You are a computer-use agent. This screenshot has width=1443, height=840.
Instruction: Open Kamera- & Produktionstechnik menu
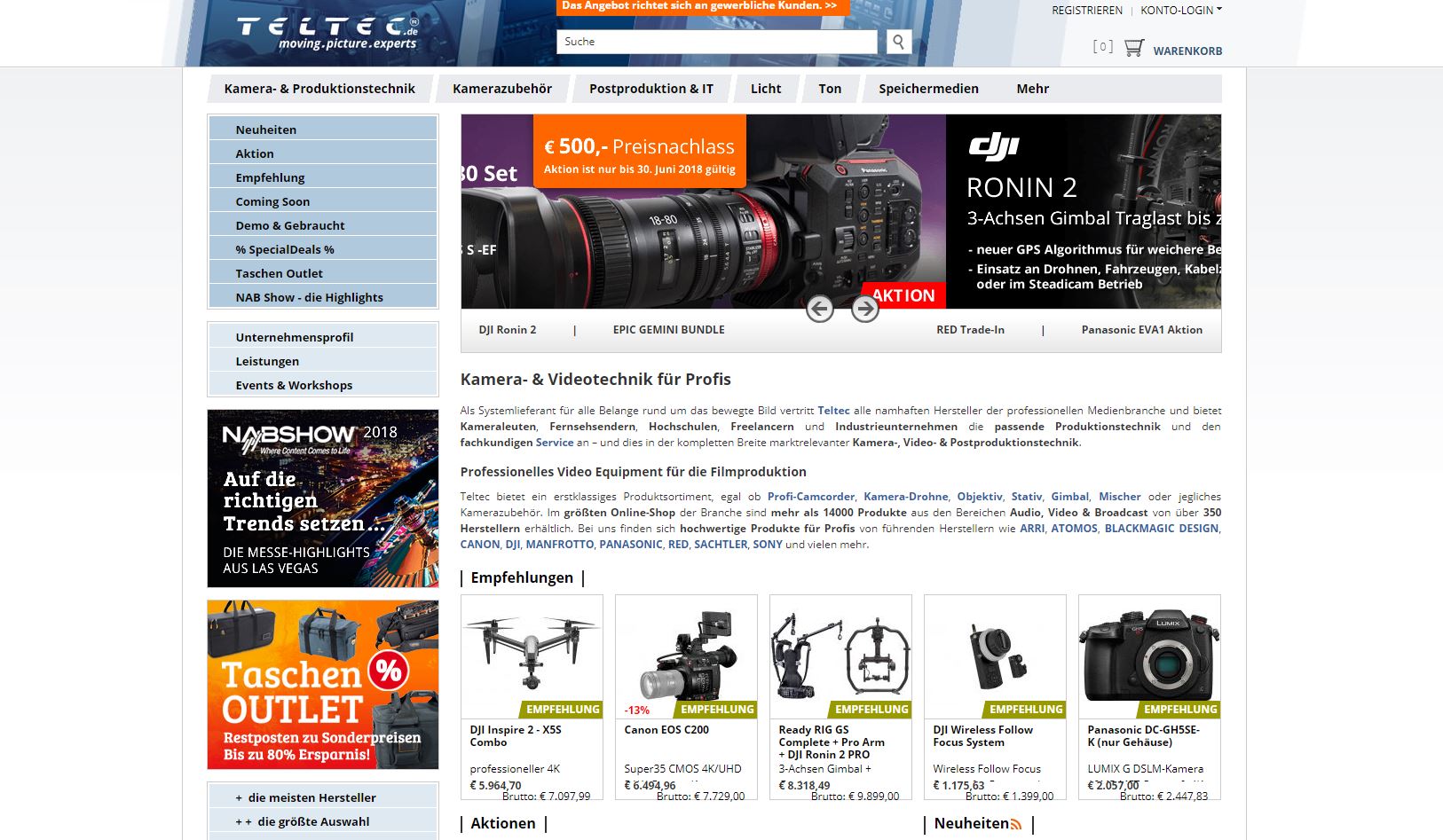319,89
